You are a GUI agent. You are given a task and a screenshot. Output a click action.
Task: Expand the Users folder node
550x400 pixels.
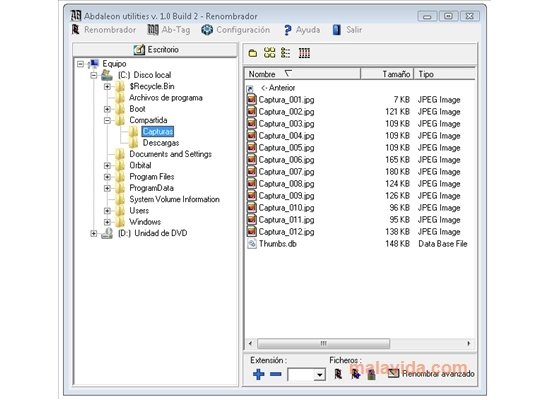[x=107, y=211]
